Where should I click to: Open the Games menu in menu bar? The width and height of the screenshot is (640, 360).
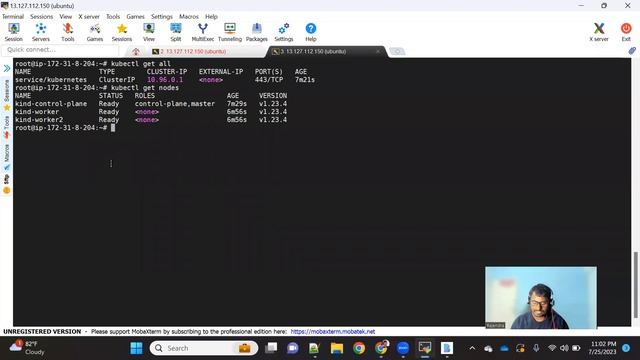(135, 16)
